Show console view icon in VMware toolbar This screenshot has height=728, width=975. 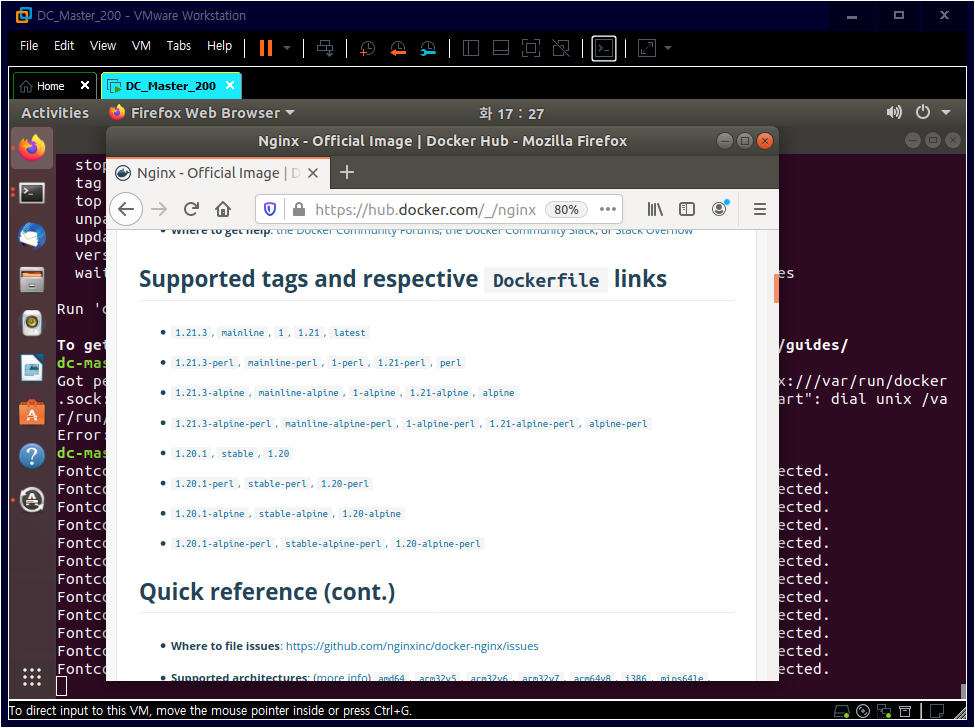[x=604, y=48]
